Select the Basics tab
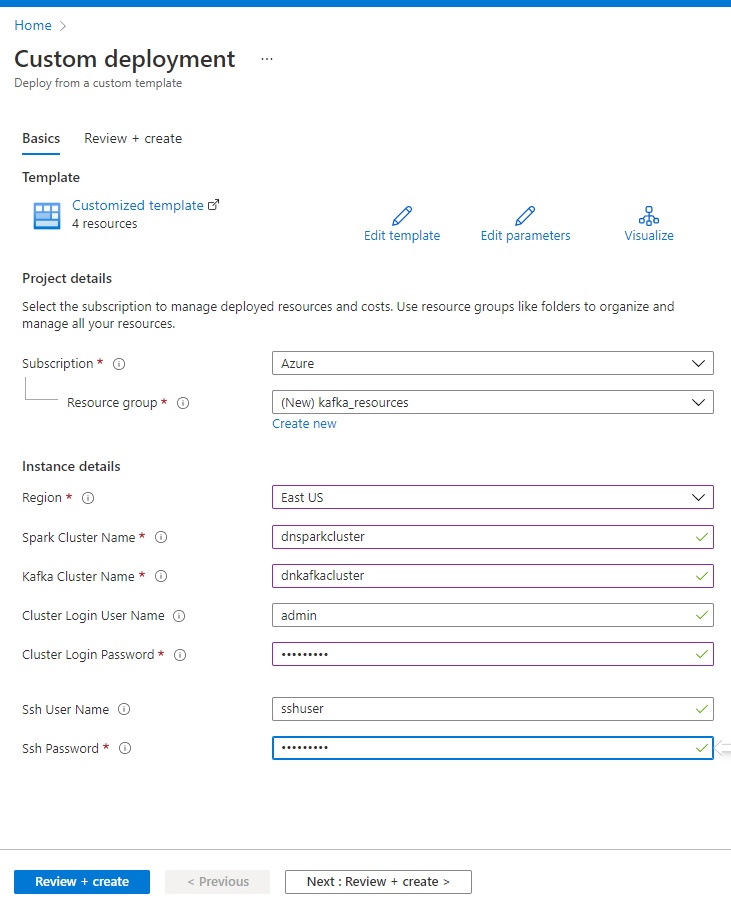 pos(41,138)
